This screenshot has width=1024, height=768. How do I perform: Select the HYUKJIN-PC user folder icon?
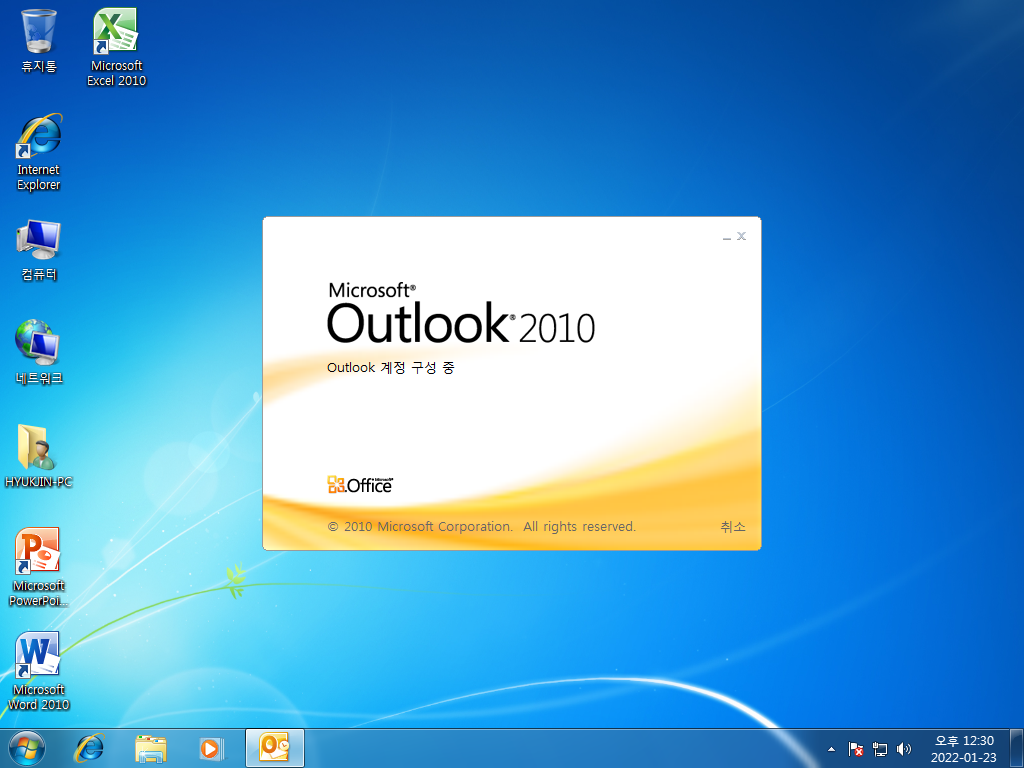tap(39, 456)
